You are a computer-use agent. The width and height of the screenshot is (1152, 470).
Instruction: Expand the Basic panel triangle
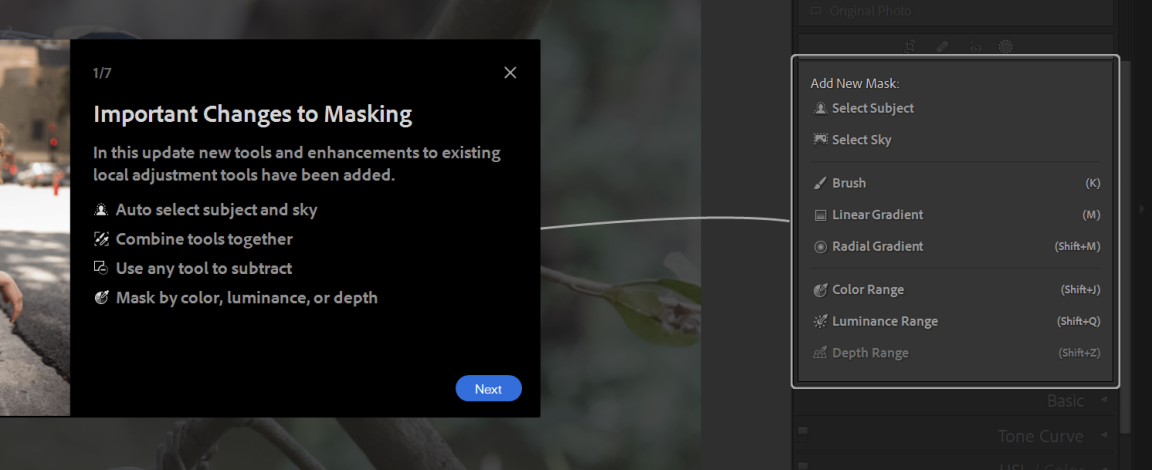[x=1104, y=400]
